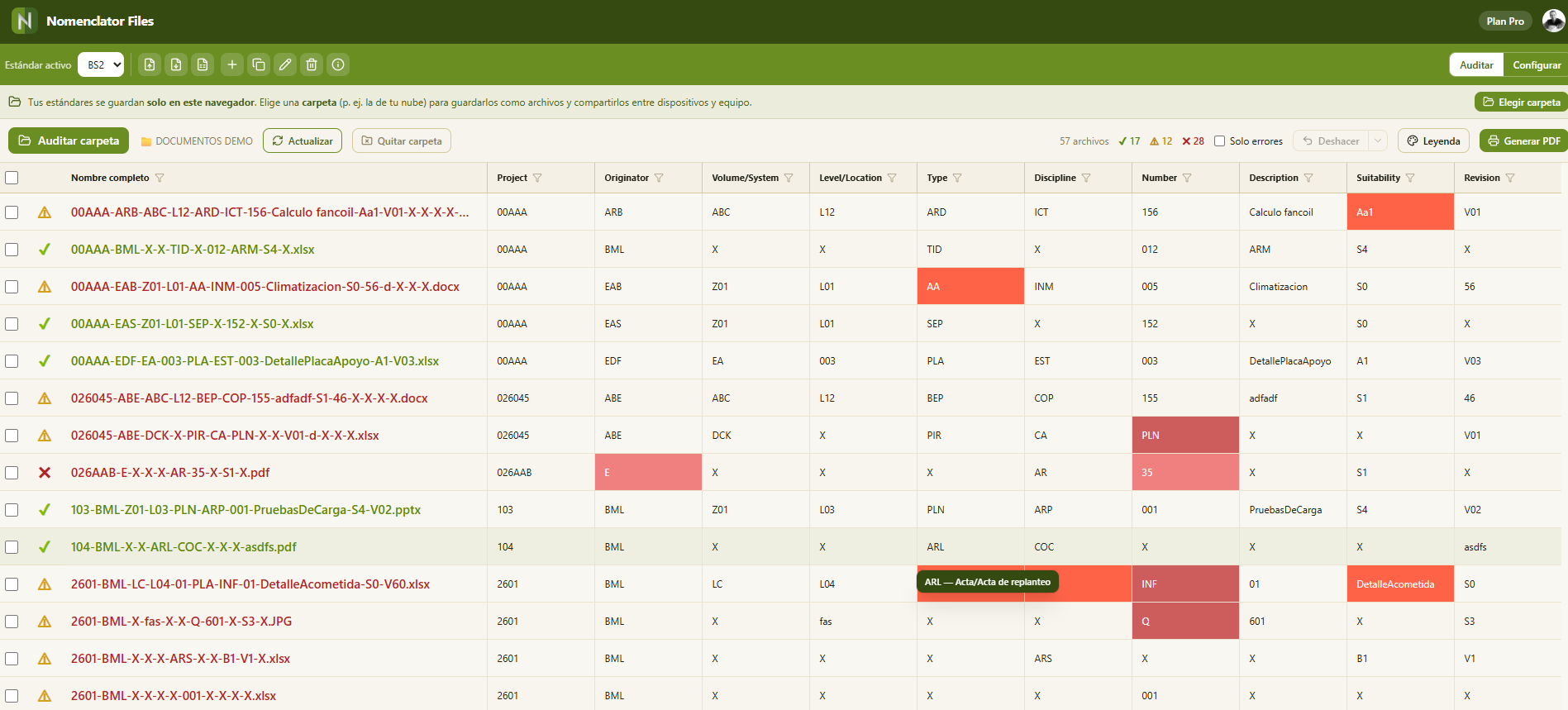Open Volume/System column filter

(x=789, y=178)
